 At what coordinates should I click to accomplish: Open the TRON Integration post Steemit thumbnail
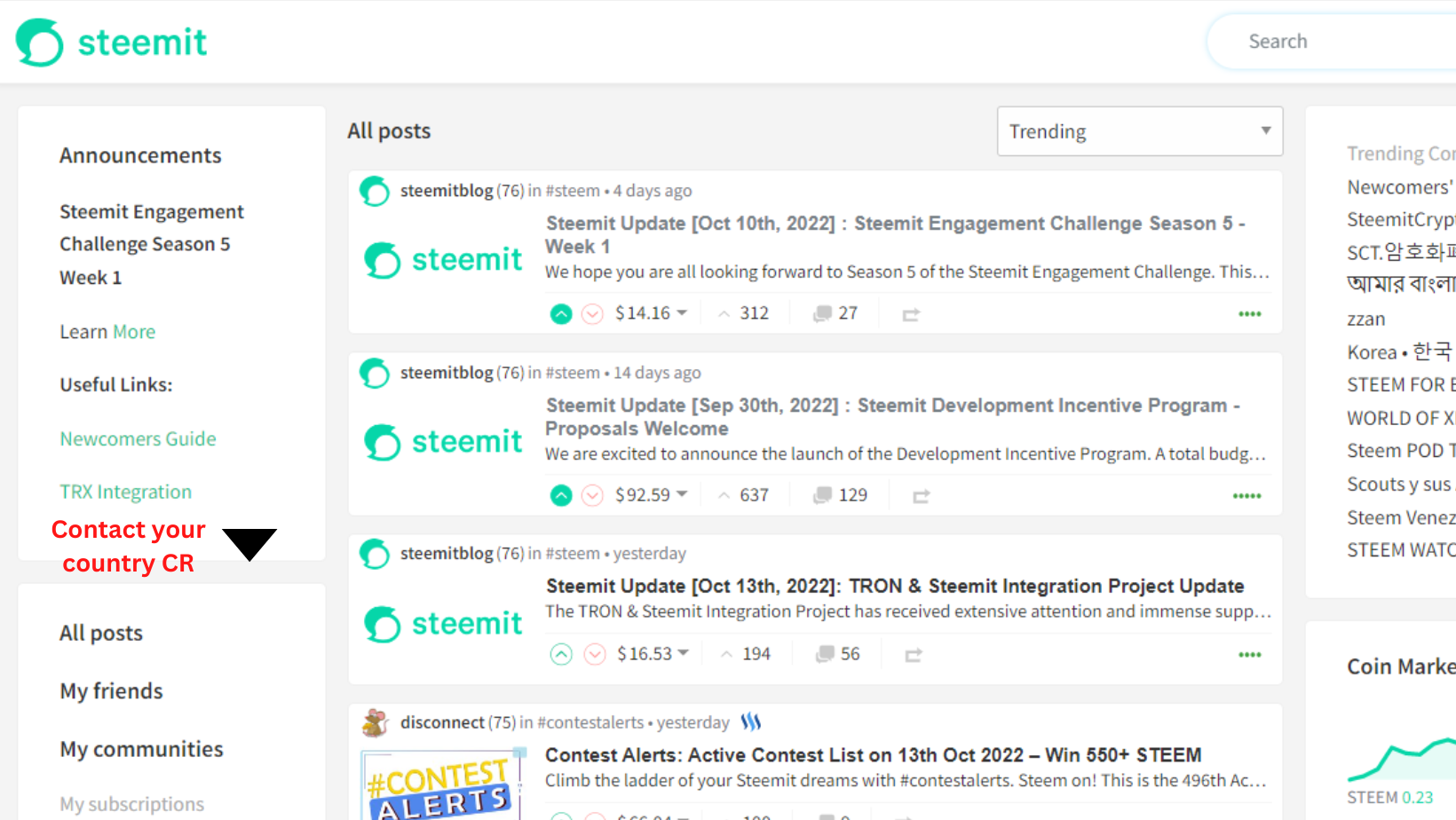[x=444, y=624]
